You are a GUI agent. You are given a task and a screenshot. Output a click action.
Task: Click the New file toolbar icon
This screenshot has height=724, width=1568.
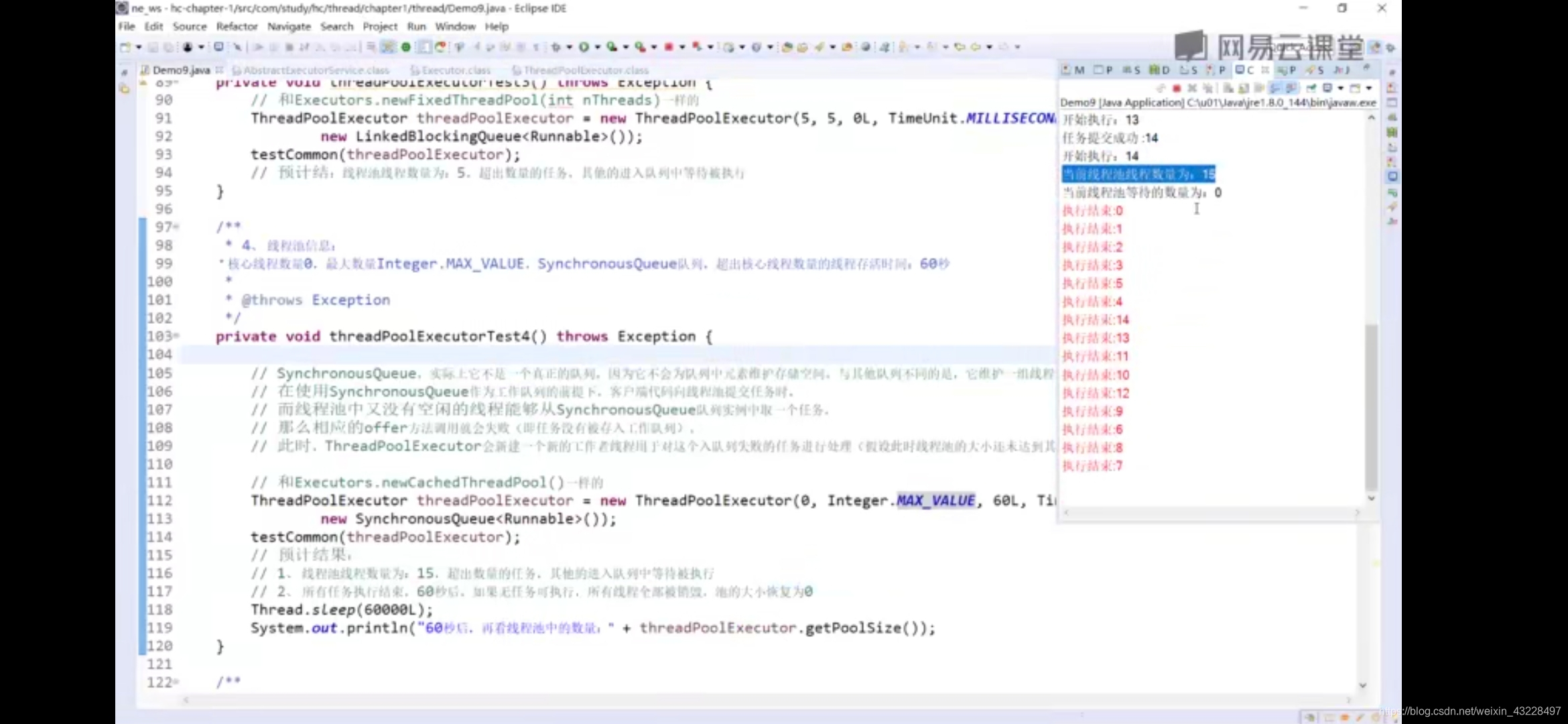(x=125, y=47)
